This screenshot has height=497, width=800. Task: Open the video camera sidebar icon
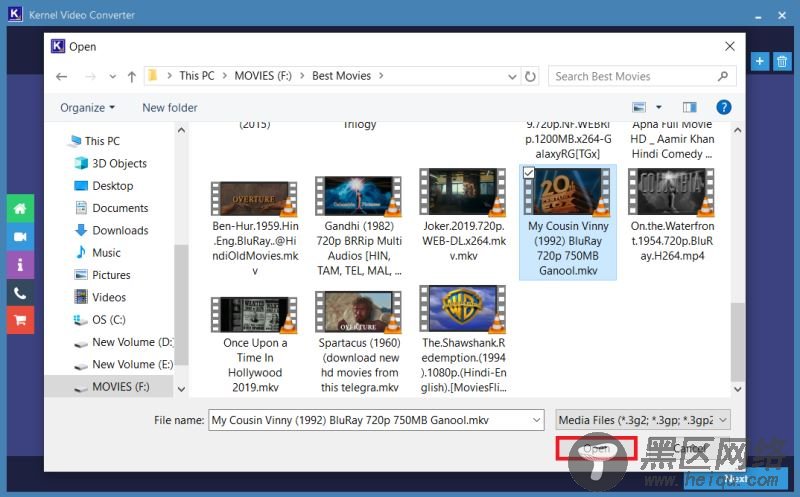click(20, 236)
